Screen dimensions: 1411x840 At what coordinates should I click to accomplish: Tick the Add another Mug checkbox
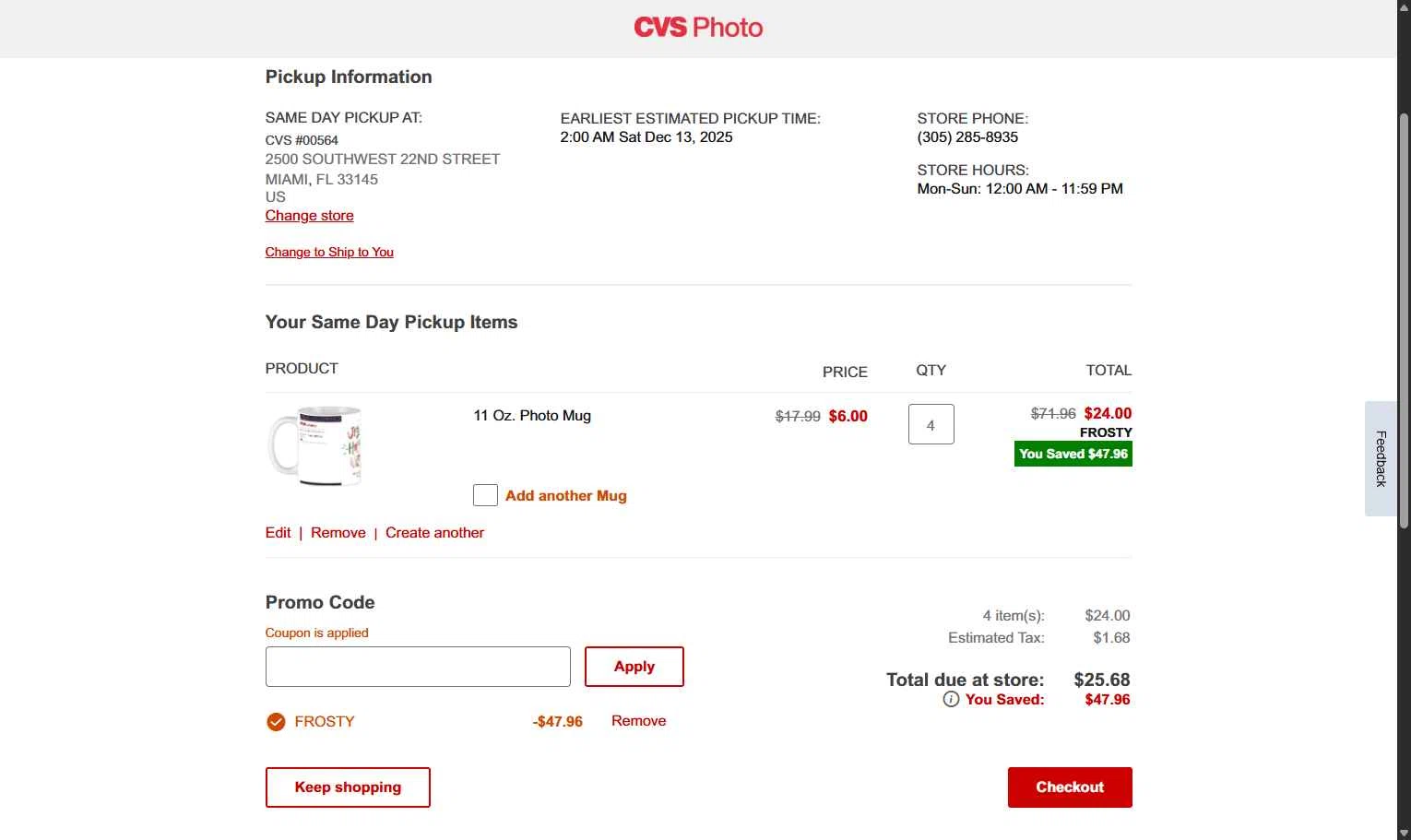[x=485, y=495]
